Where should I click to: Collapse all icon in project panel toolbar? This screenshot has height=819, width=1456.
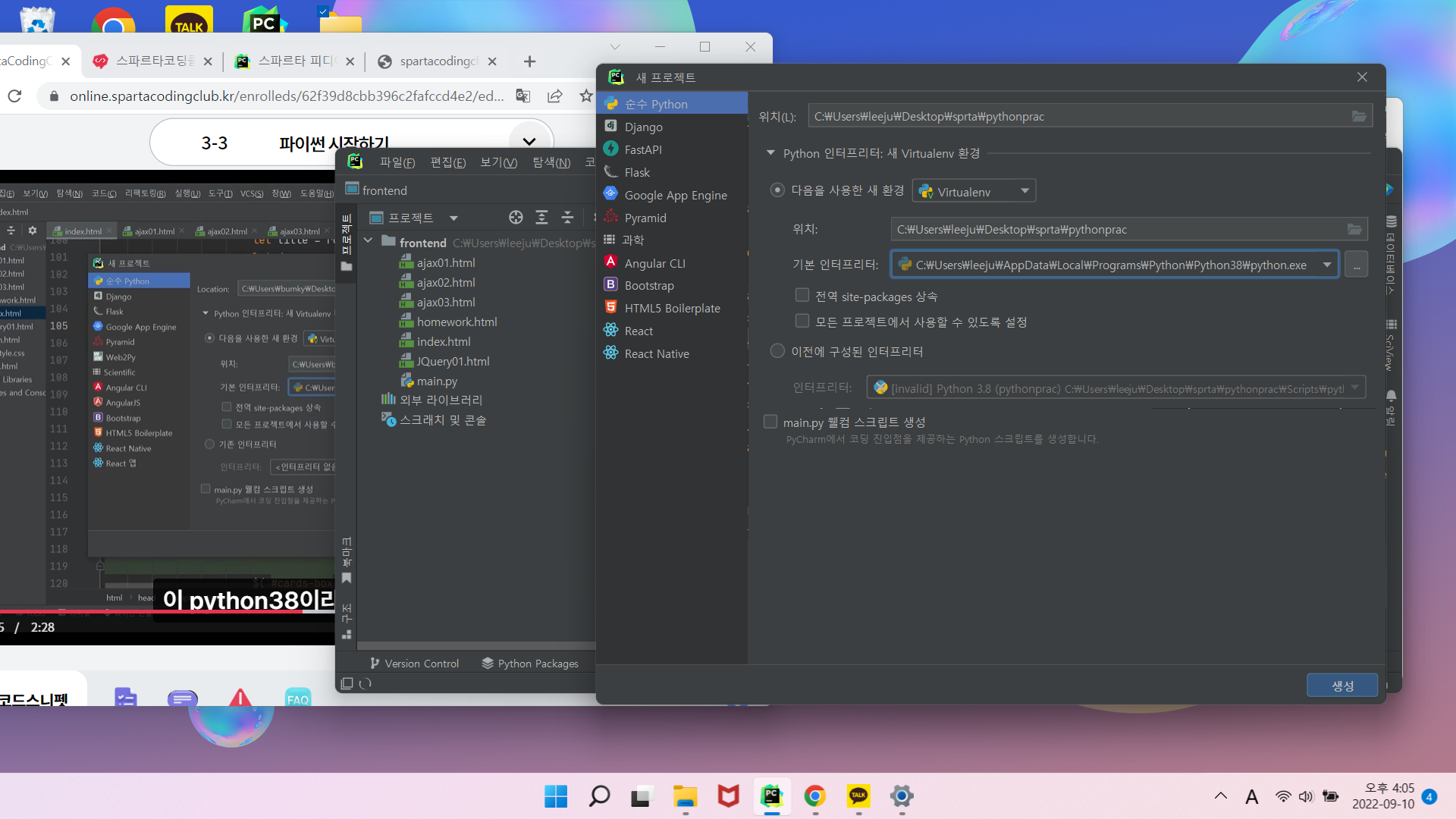[567, 218]
